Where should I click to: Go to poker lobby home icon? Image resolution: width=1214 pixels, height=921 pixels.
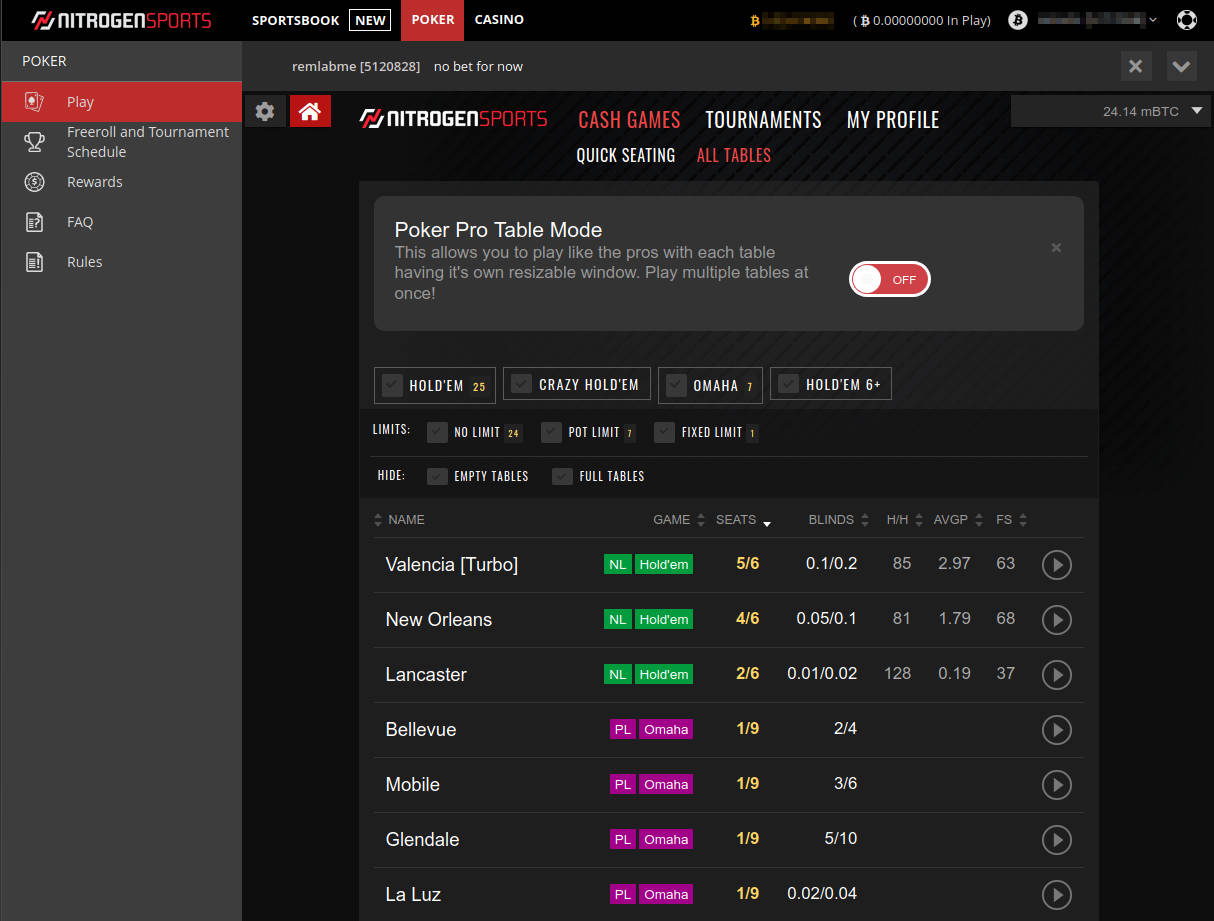[x=310, y=111]
